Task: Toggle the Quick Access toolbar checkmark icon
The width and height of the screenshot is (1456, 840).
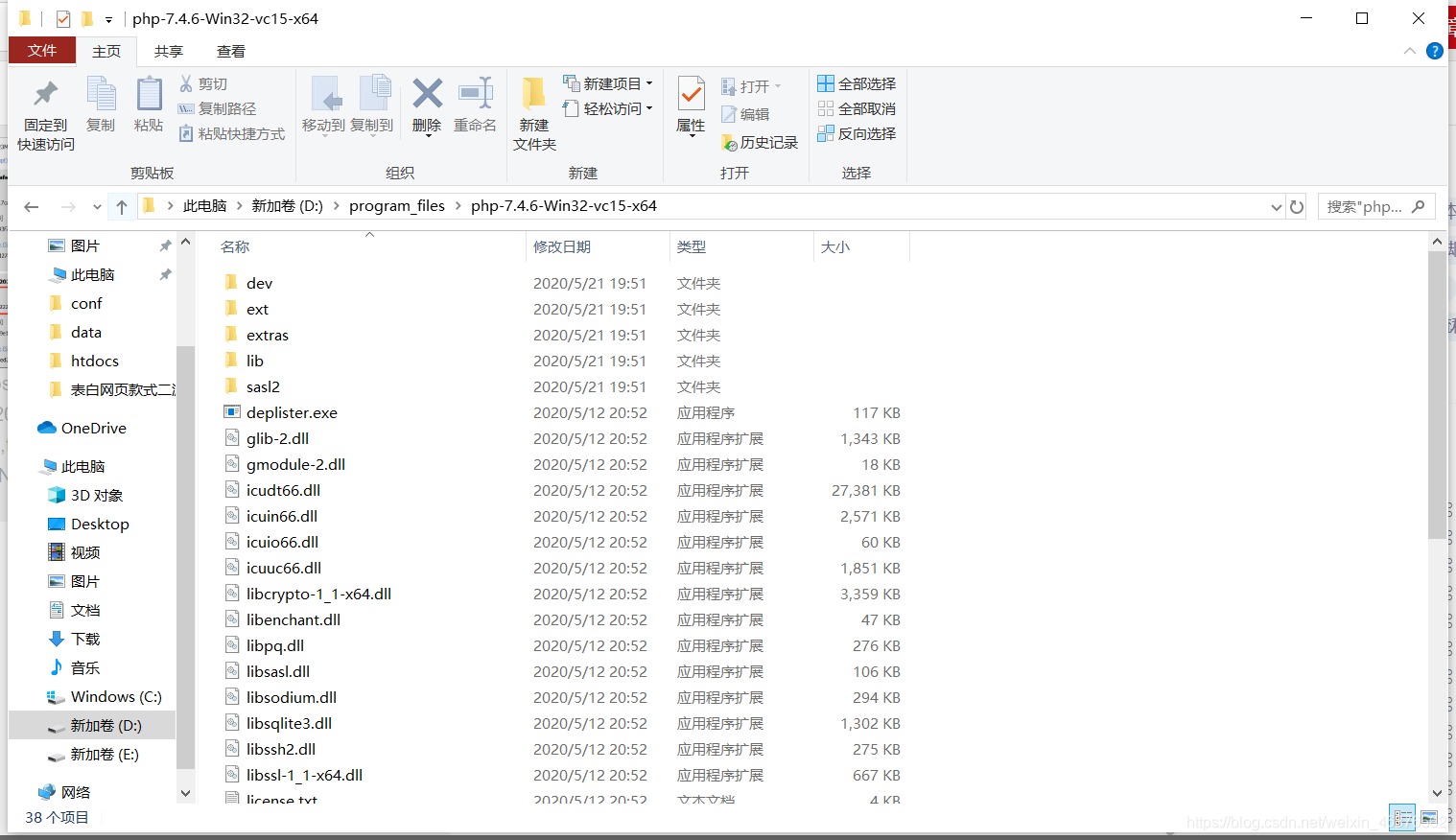Action: coord(63,18)
